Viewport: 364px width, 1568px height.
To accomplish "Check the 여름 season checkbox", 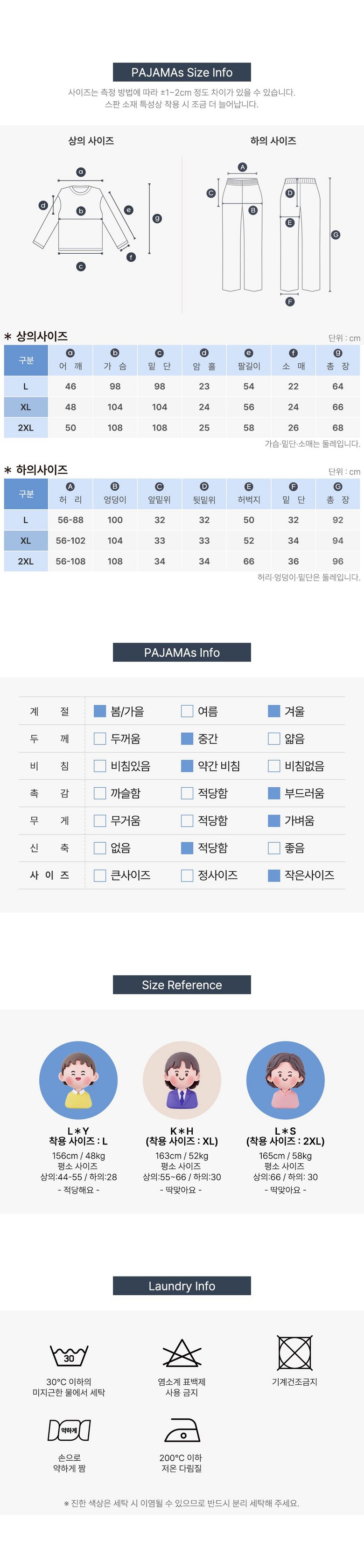I will pyautogui.click(x=187, y=711).
